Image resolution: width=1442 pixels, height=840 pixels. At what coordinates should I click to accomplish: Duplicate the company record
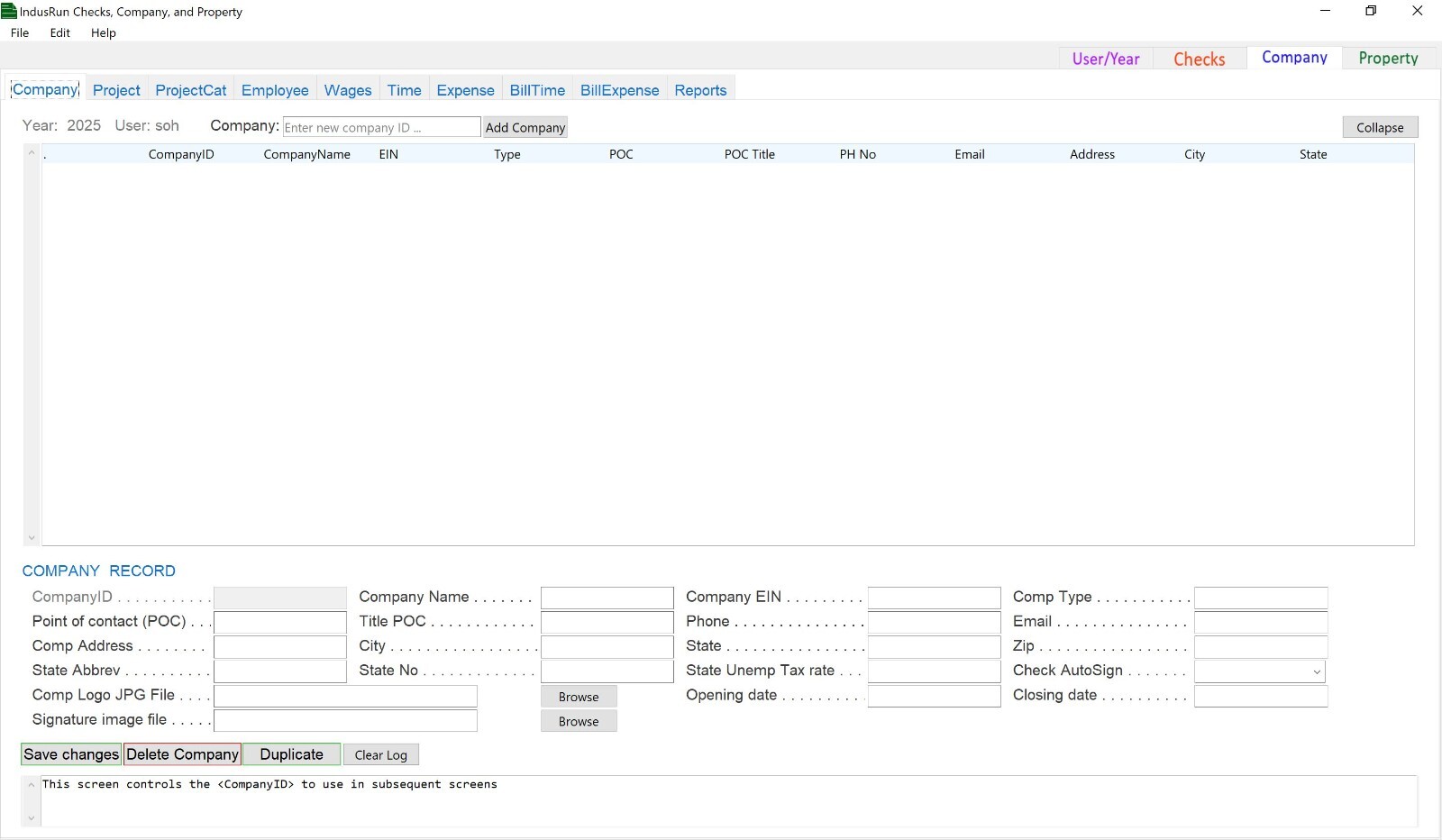click(292, 754)
